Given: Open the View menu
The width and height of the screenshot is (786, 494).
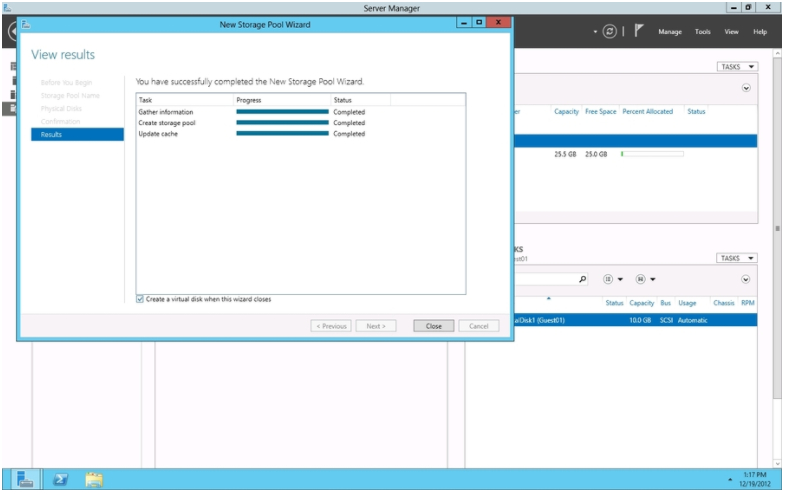Looking at the screenshot, I should [x=731, y=32].
